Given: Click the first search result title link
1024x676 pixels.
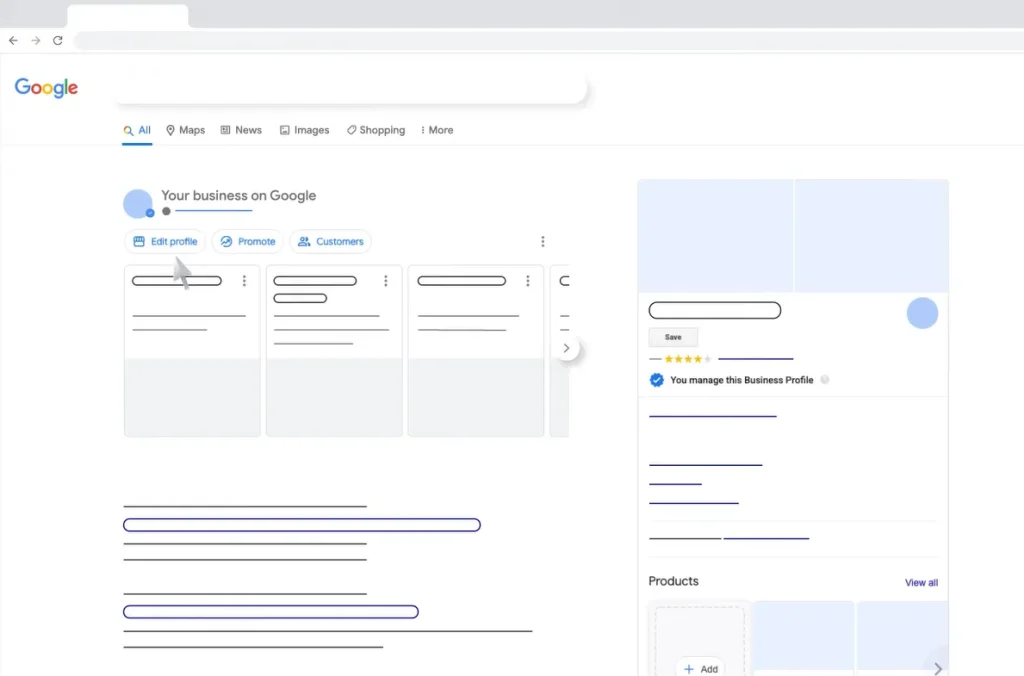Looking at the screenshot, I should [302, 525].
